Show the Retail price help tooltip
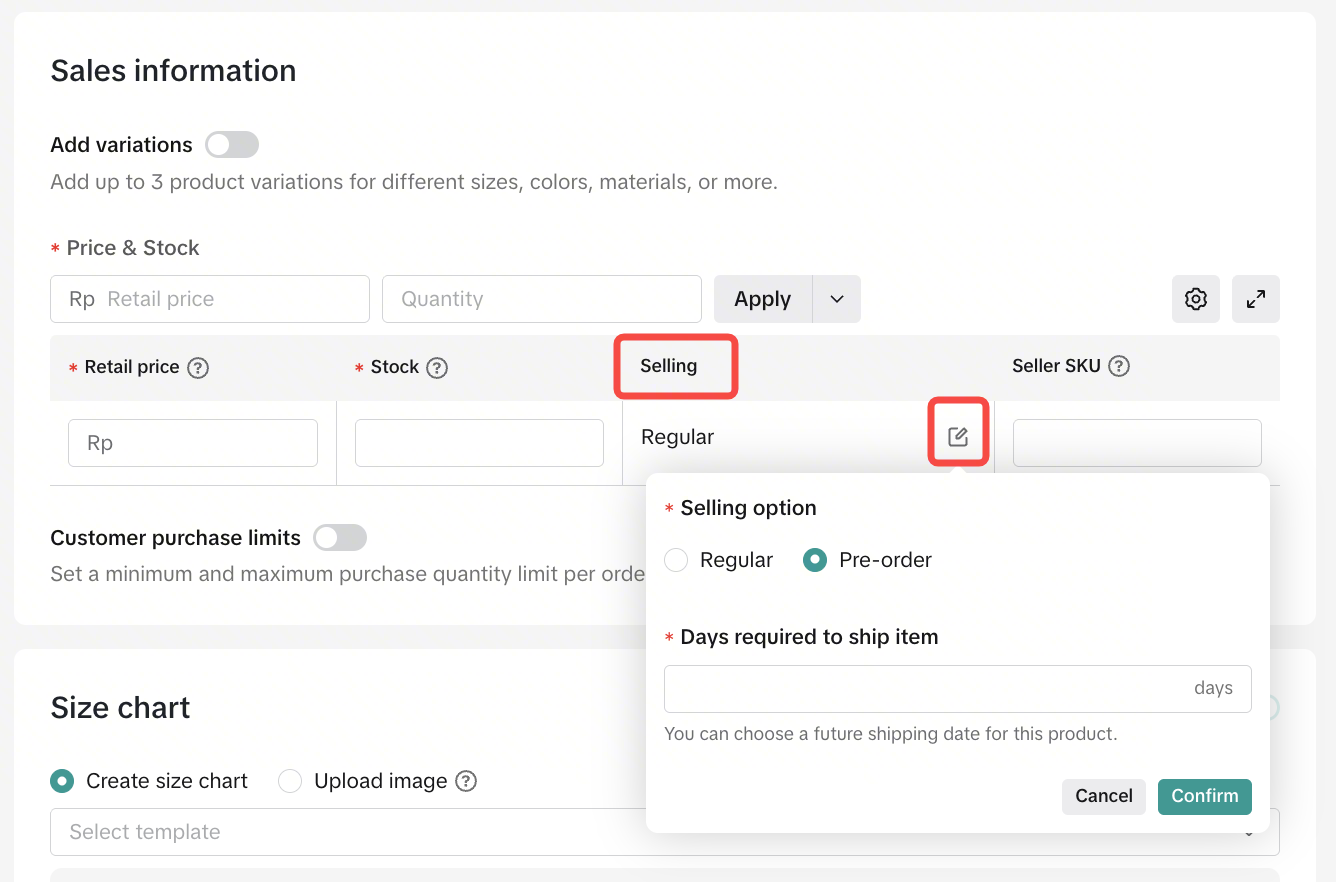 pyautogui.click(x=198, y=368)
